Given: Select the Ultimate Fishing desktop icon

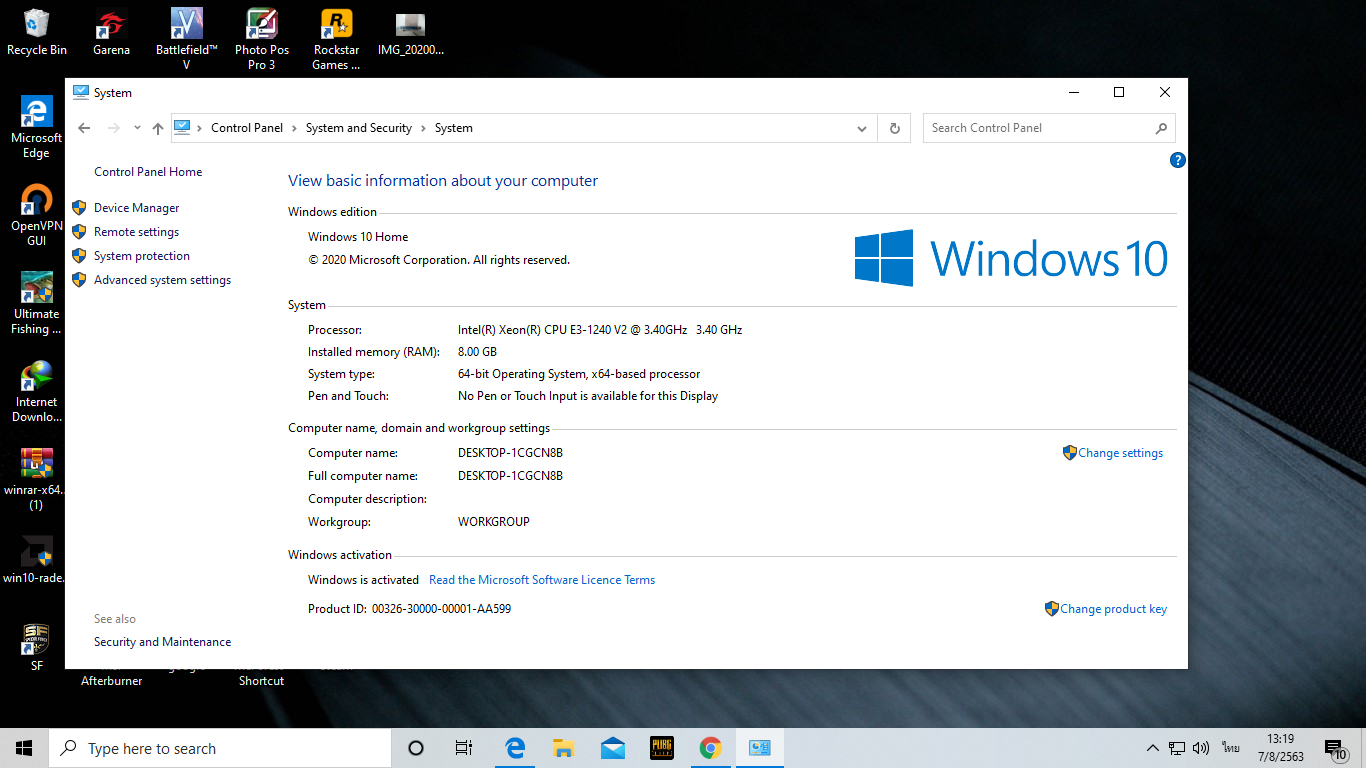Looking at the screenshot, I should point(37,303).
